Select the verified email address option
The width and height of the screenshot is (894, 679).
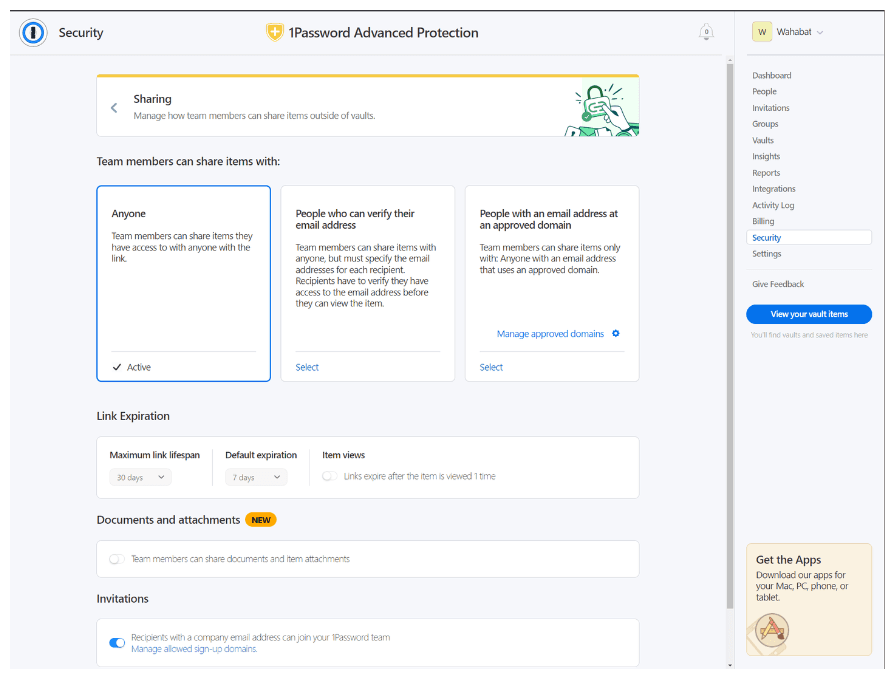pos(307,367)
